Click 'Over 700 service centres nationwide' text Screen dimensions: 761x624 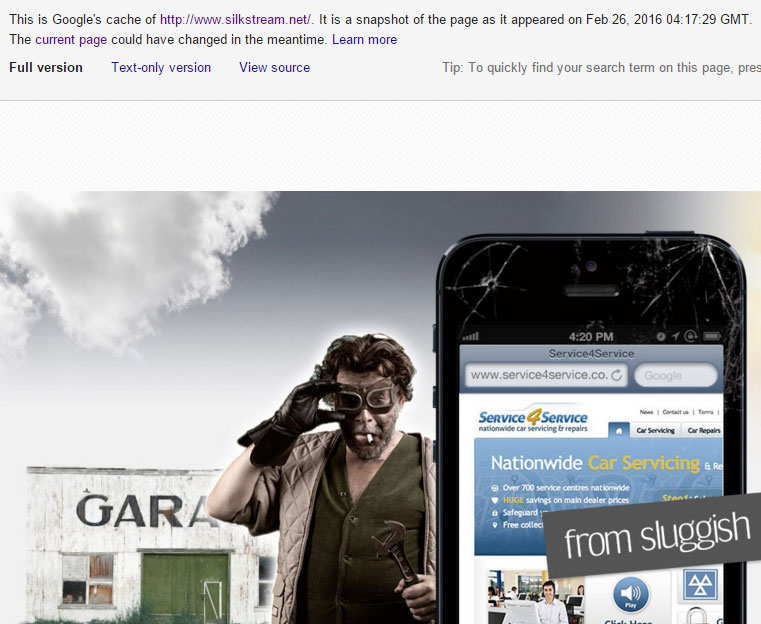point(565,488)
